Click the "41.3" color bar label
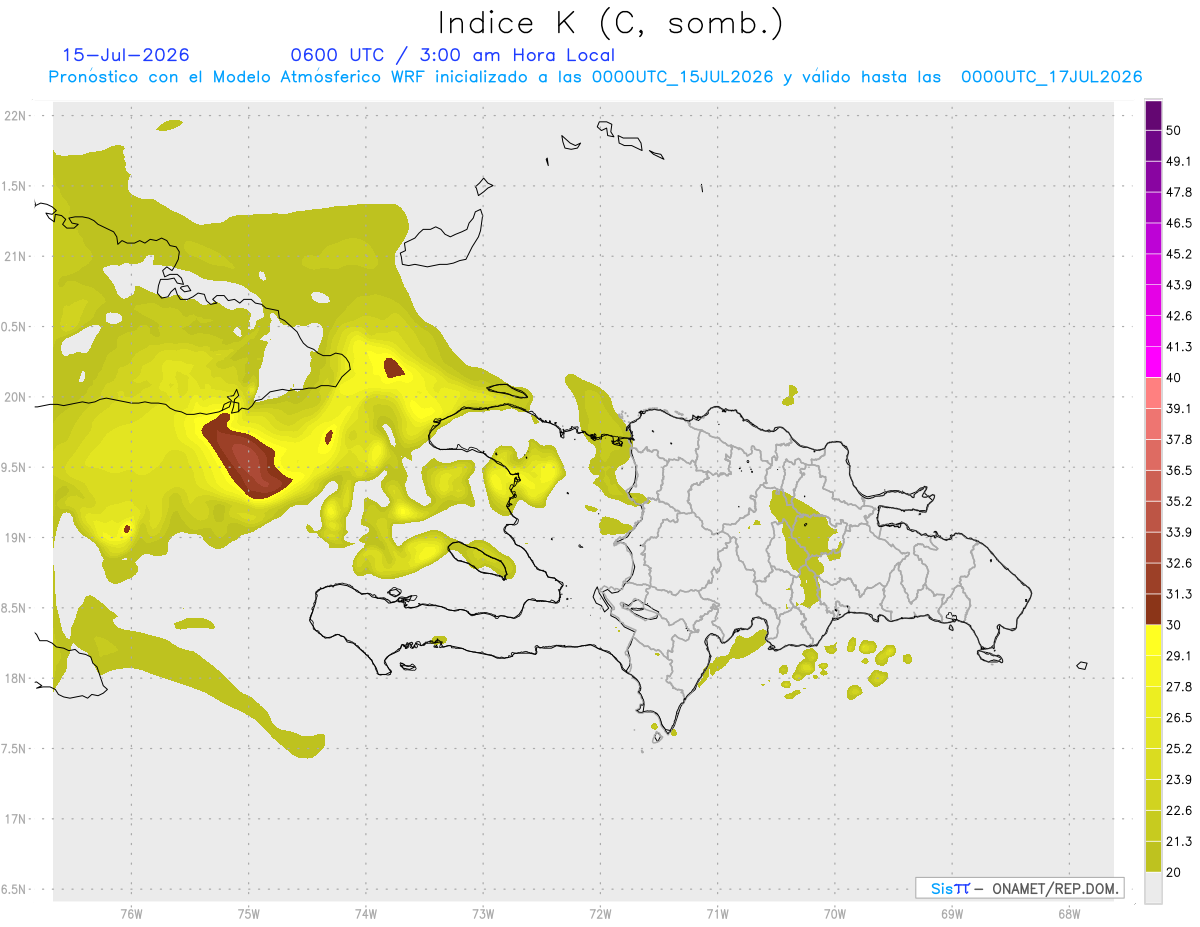The height and width of the screenshot is (927, 1200). 1179,348
